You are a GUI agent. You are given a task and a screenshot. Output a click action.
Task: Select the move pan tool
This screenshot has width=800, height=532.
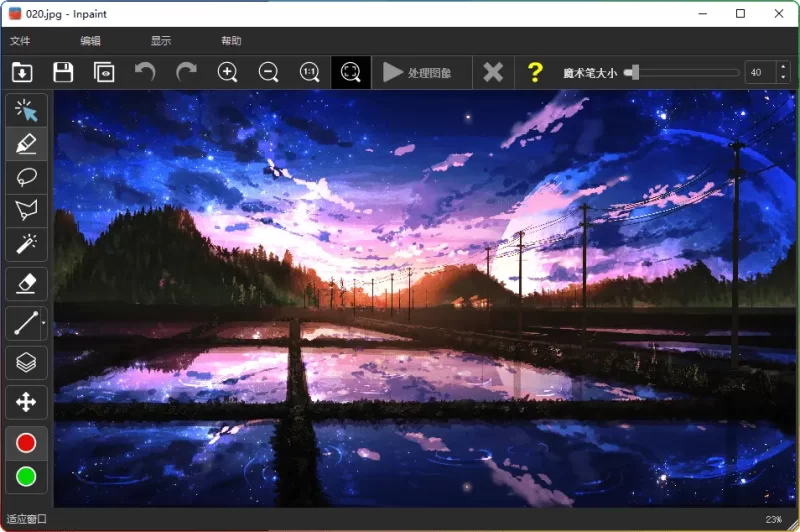(27, 402)
